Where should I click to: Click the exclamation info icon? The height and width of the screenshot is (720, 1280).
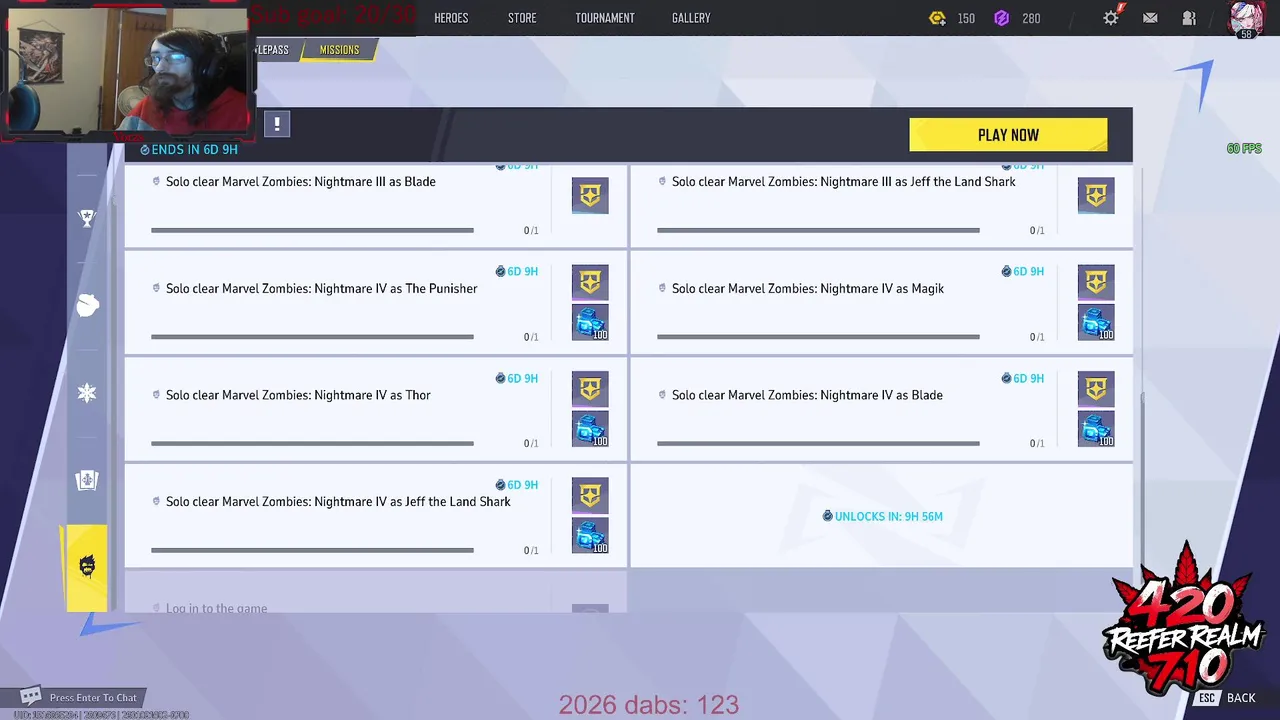[x=277, y=124]
